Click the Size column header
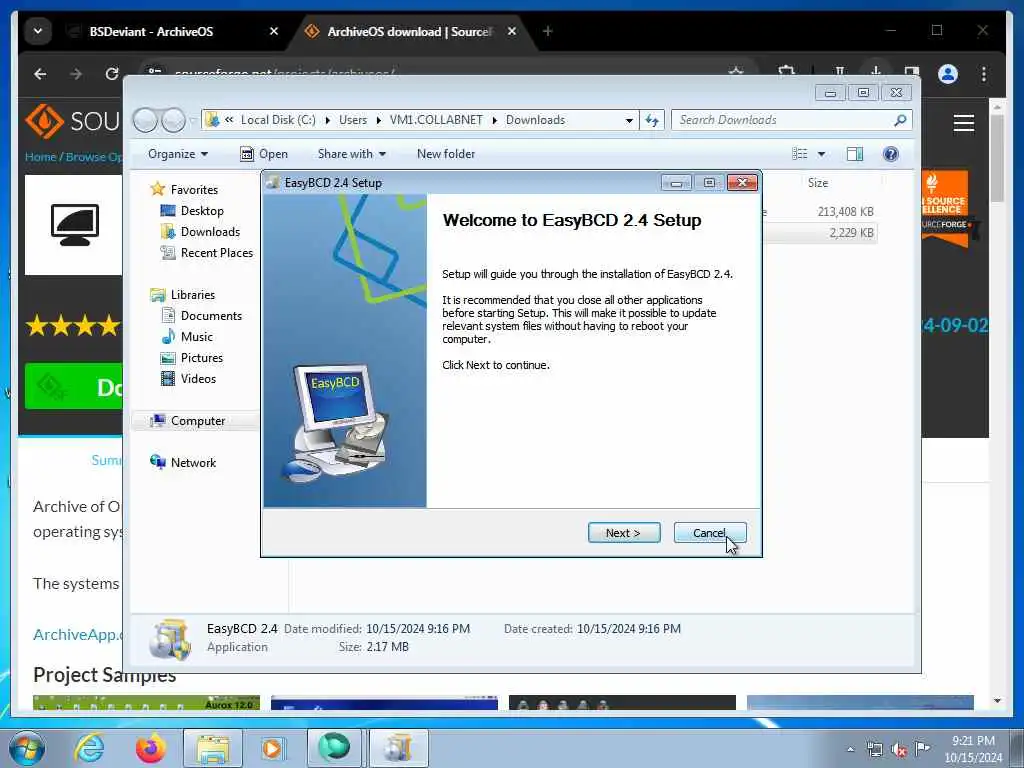Image resolution: width=1024 pixels, height=768 pixels. click(x=818, y=184)
